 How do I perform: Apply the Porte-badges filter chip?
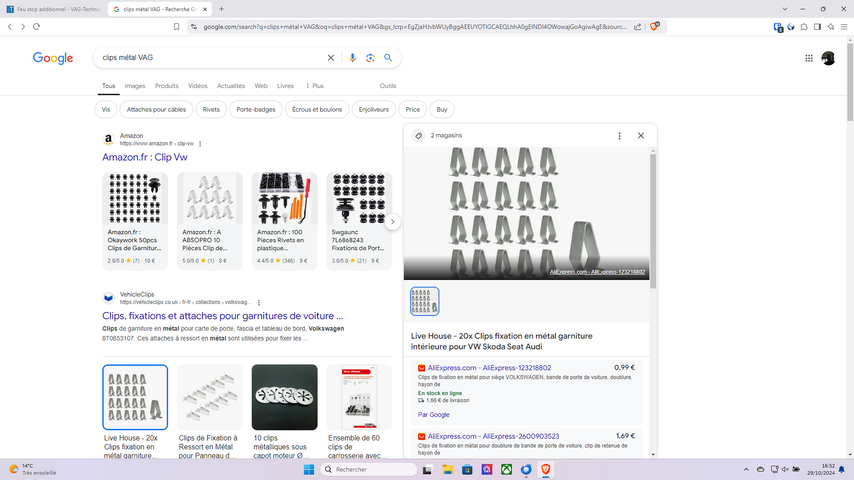click(x=256, y=110)
